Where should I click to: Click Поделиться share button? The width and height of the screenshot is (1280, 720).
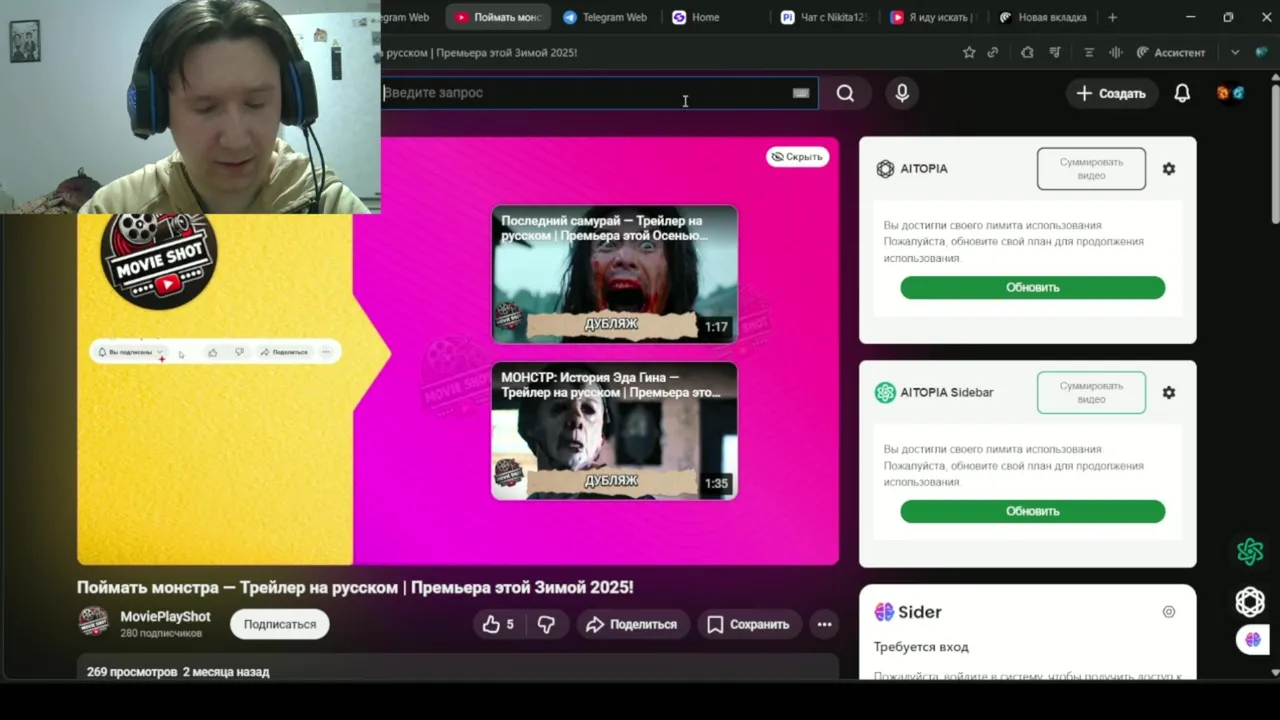tap(632, 624)
